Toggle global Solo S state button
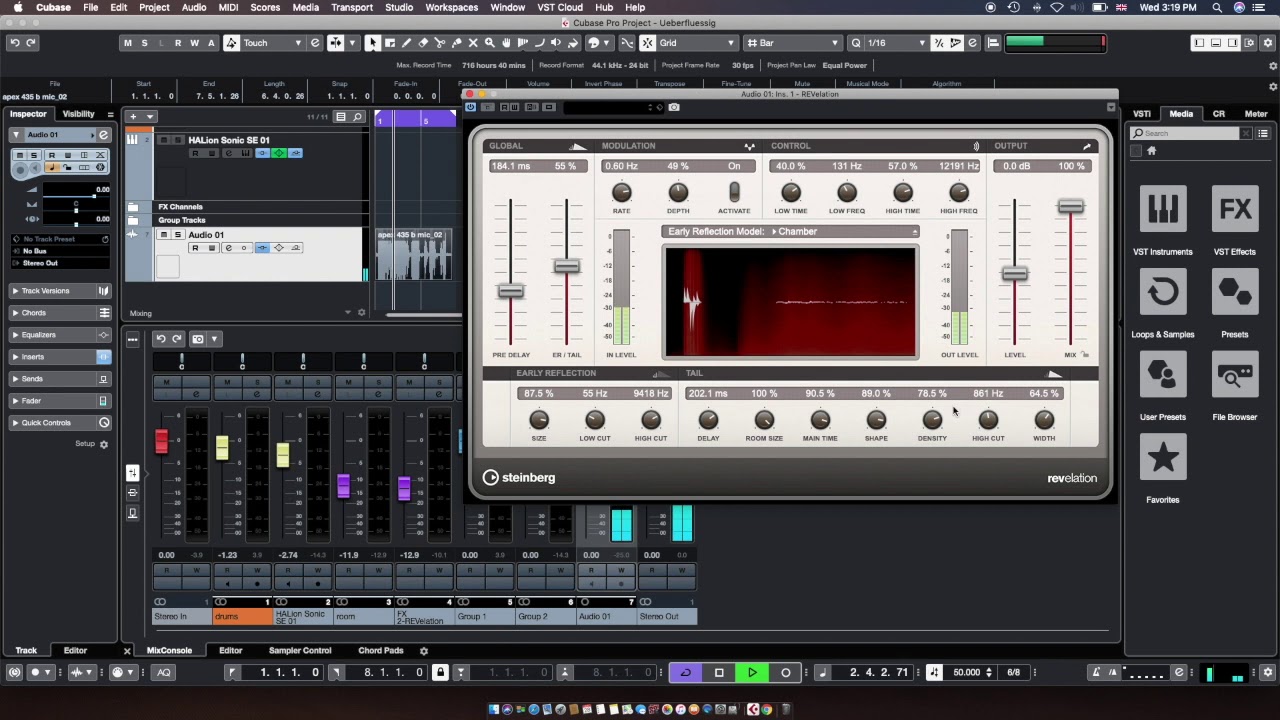This screenshot has height=720, width=1280. [144, 43]
